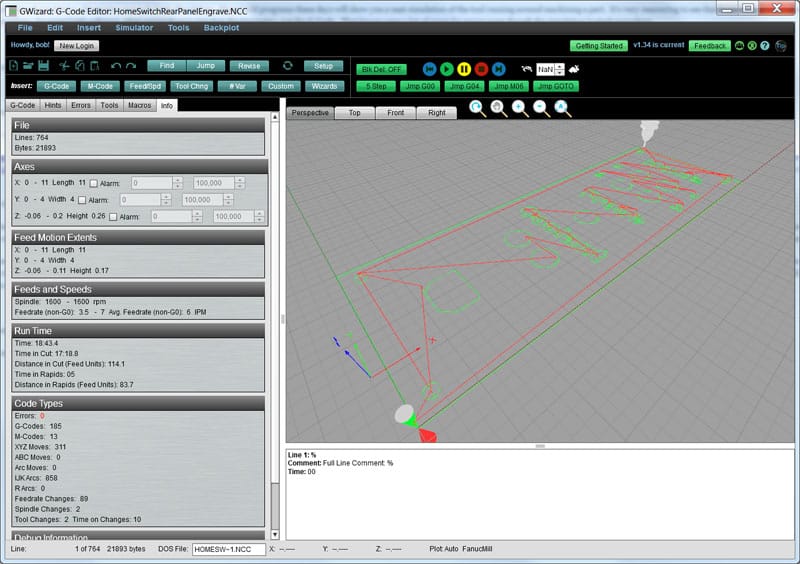The image size is (800, 564).
Task: Click the Wizards insert button
Action: tap(324, 86)
